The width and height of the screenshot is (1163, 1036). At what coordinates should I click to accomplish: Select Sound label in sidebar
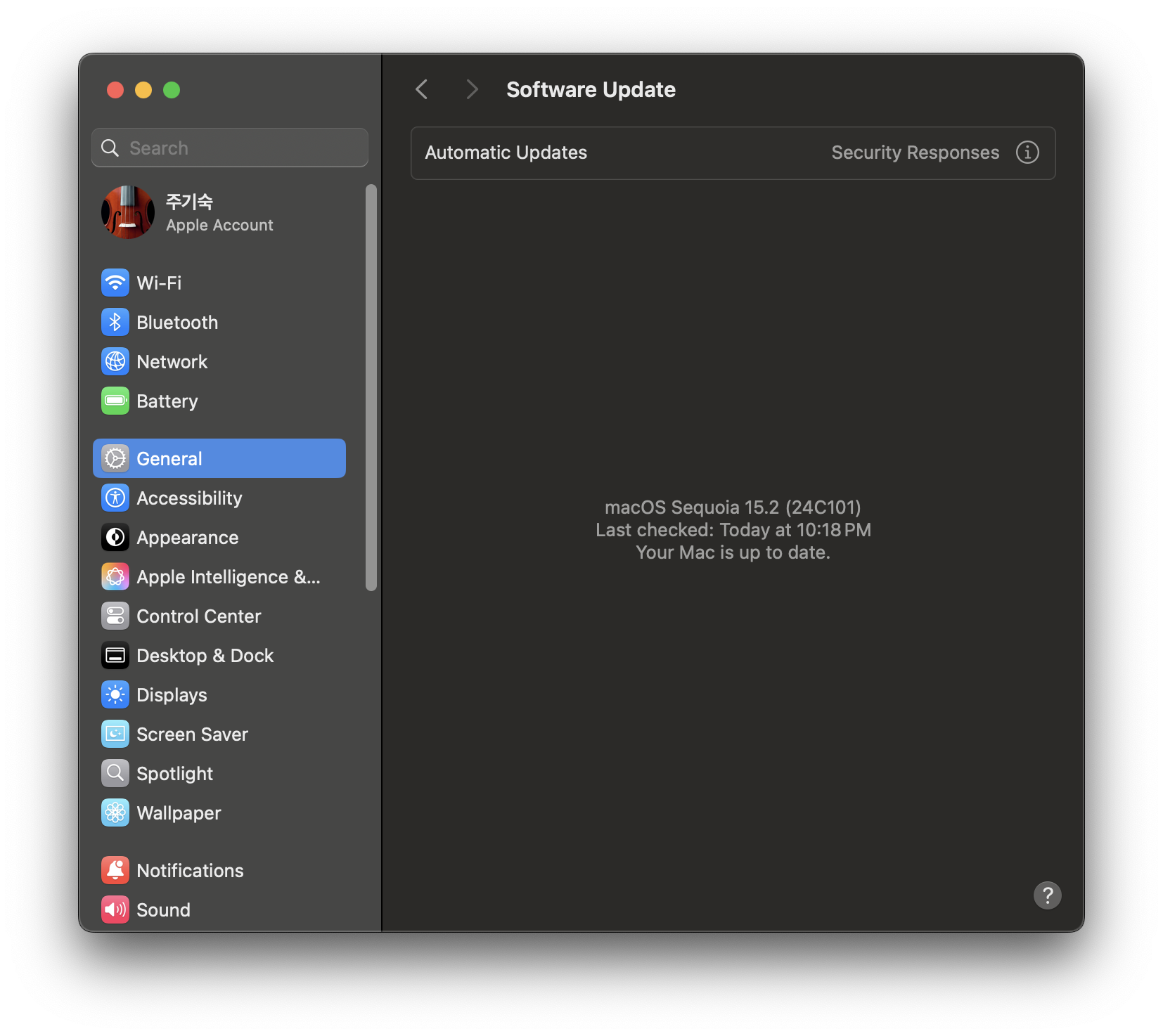click(164, 909)
